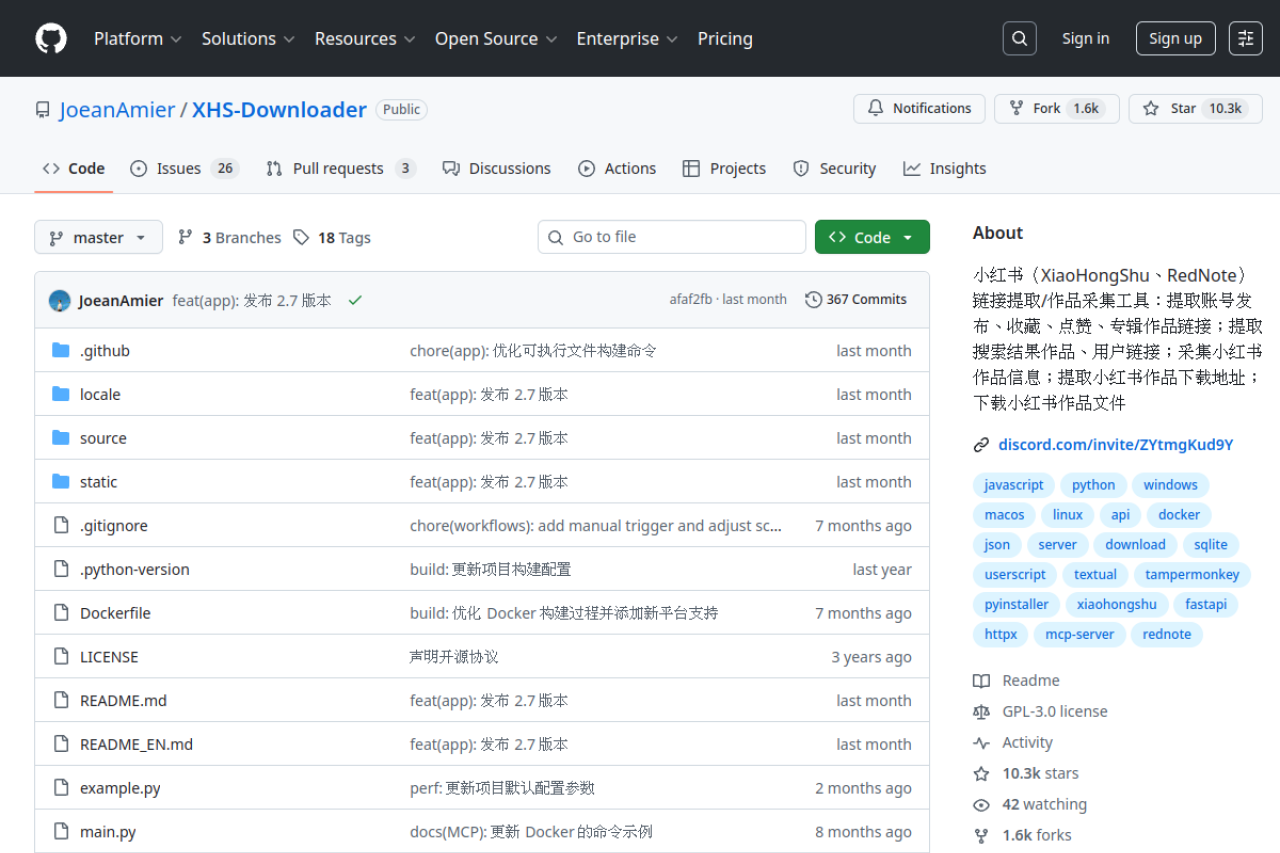Open the Readme via book icon

pyautogui.click(x=981, y=680)
